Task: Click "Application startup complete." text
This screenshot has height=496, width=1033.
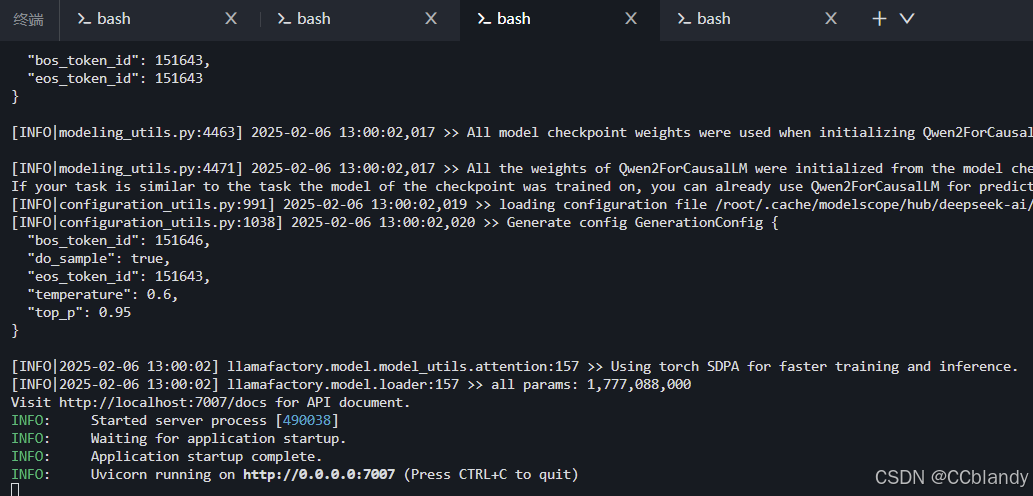Action: coord(206,456)
